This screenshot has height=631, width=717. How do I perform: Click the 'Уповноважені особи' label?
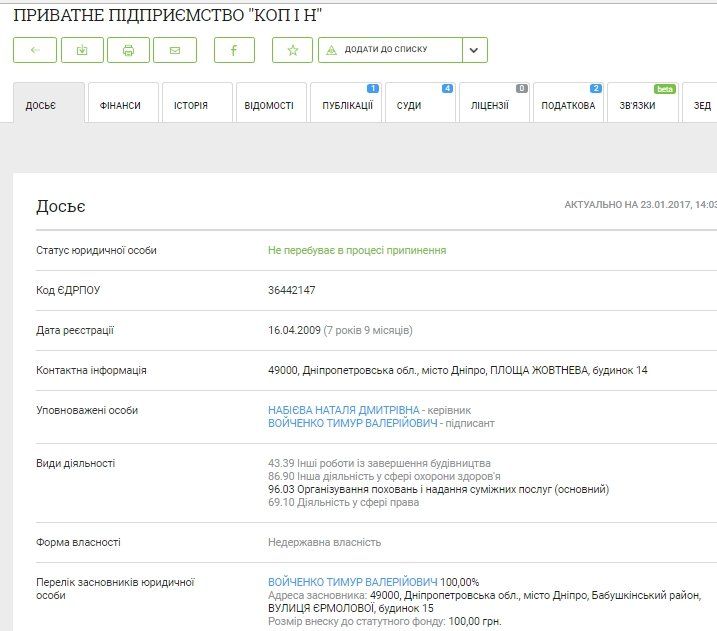pos(87,410)
